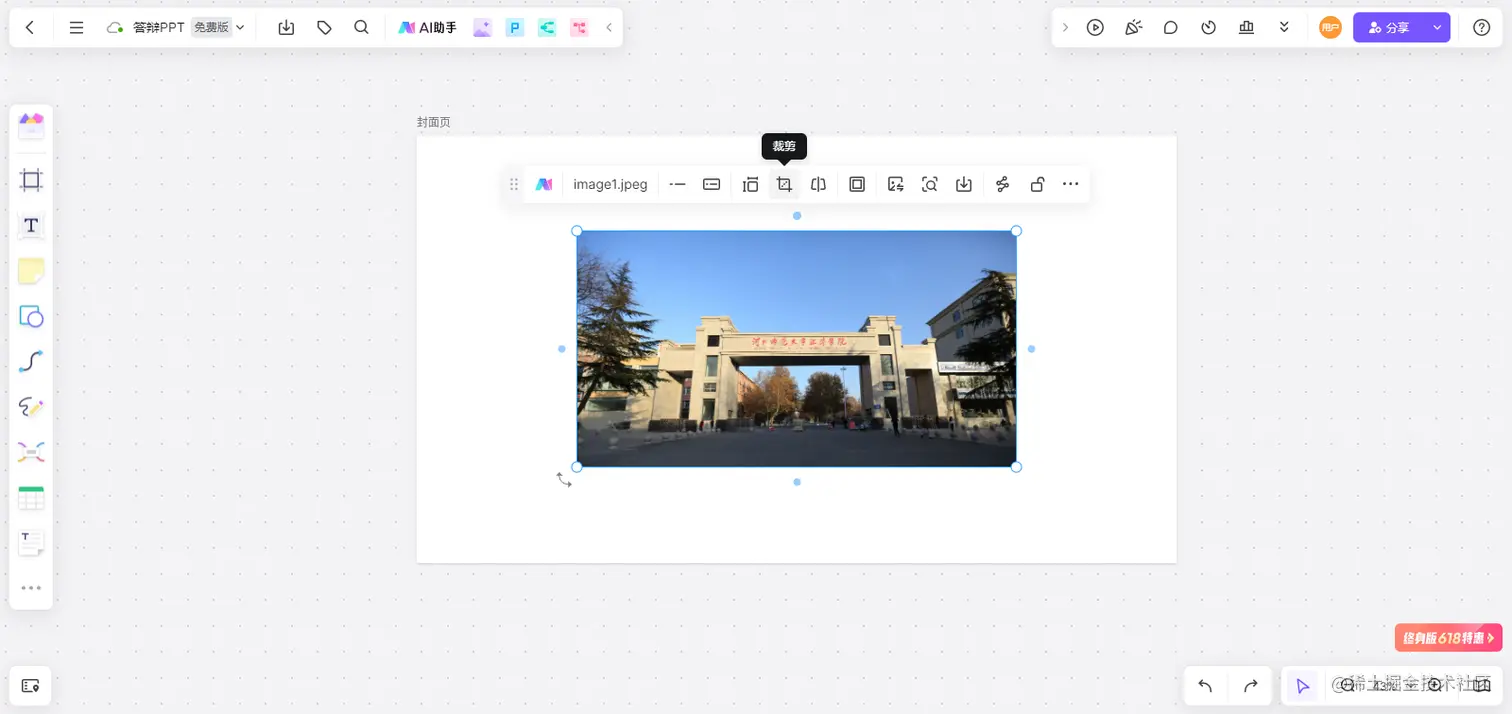Select the Shapes tool

pyautogui.click(x=31, y=317)
